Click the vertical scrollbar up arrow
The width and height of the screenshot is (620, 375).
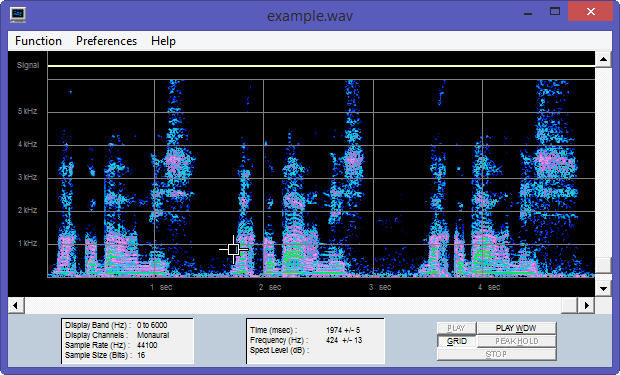pos(603,60)
